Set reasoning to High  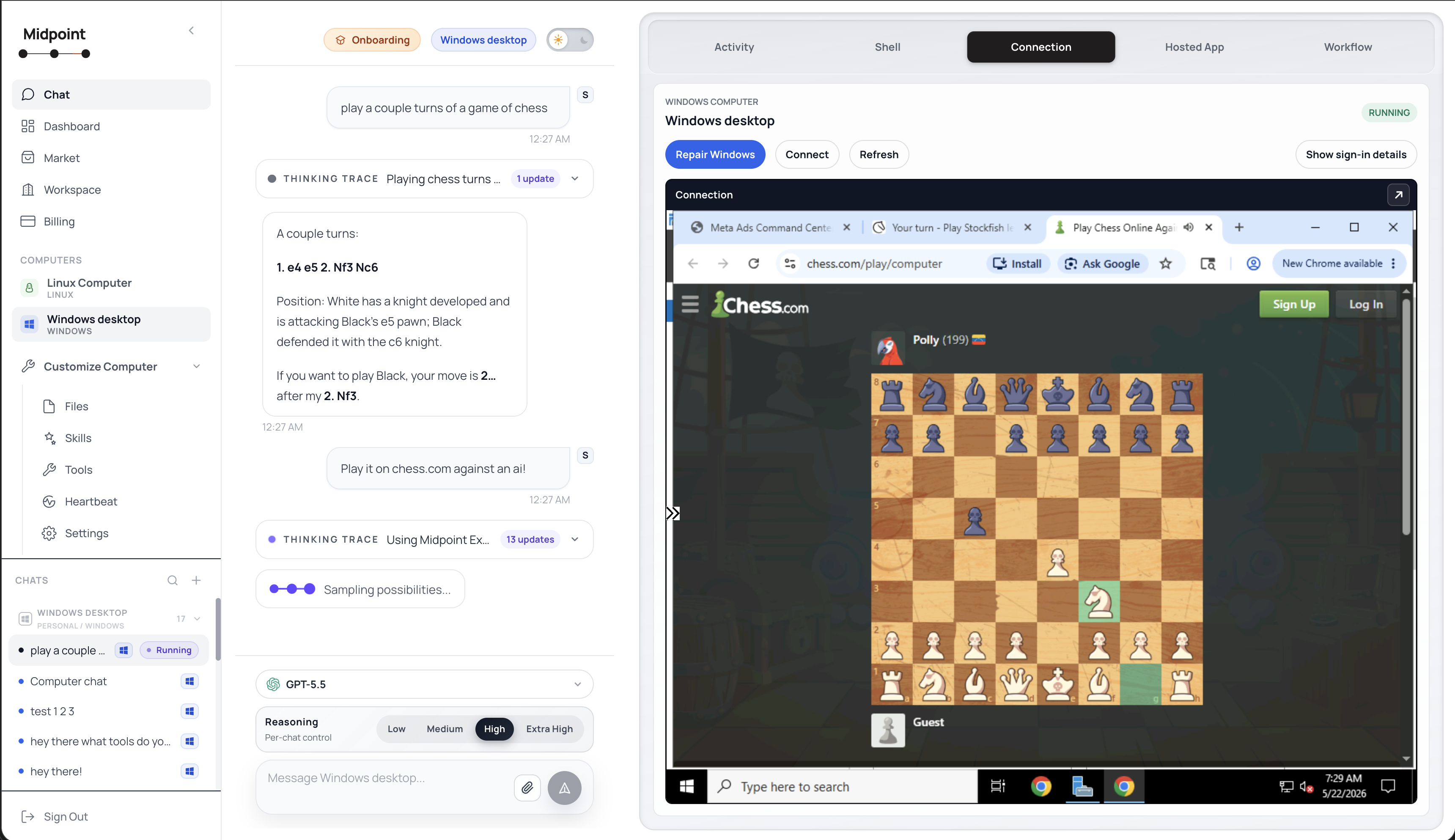point(494,729)
